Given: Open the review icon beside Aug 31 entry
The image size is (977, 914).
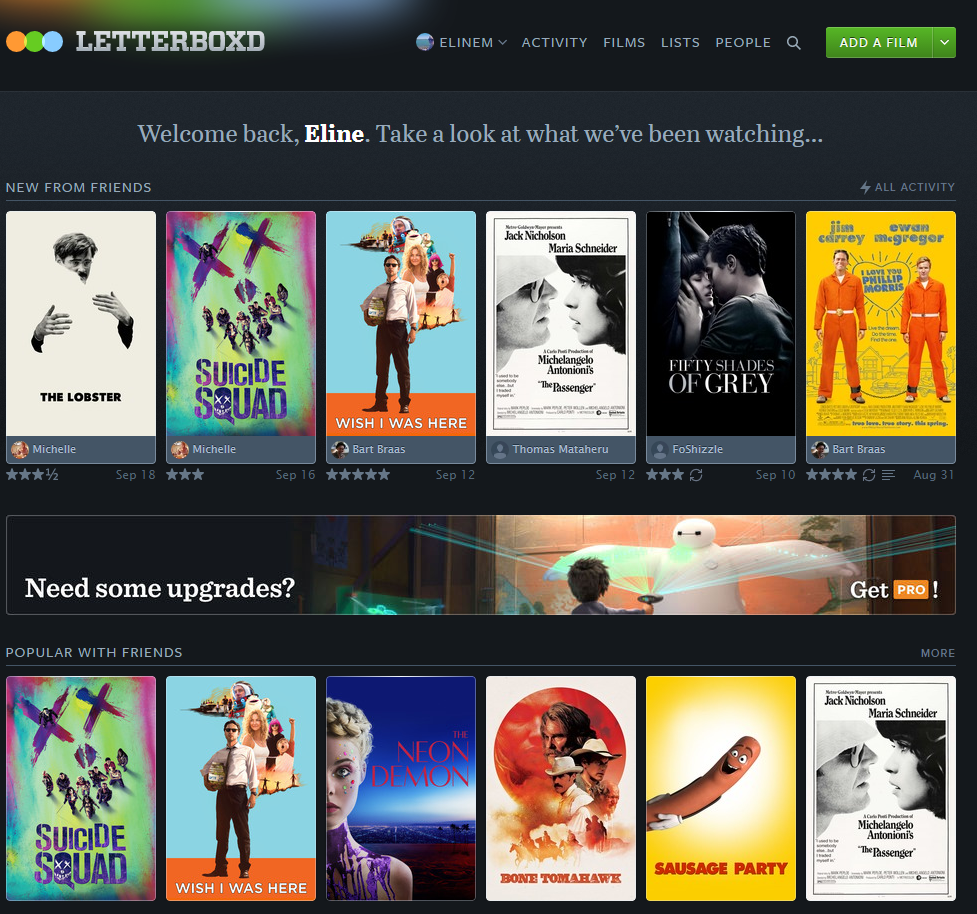Looking at the screenshot, I should [889, 475].
